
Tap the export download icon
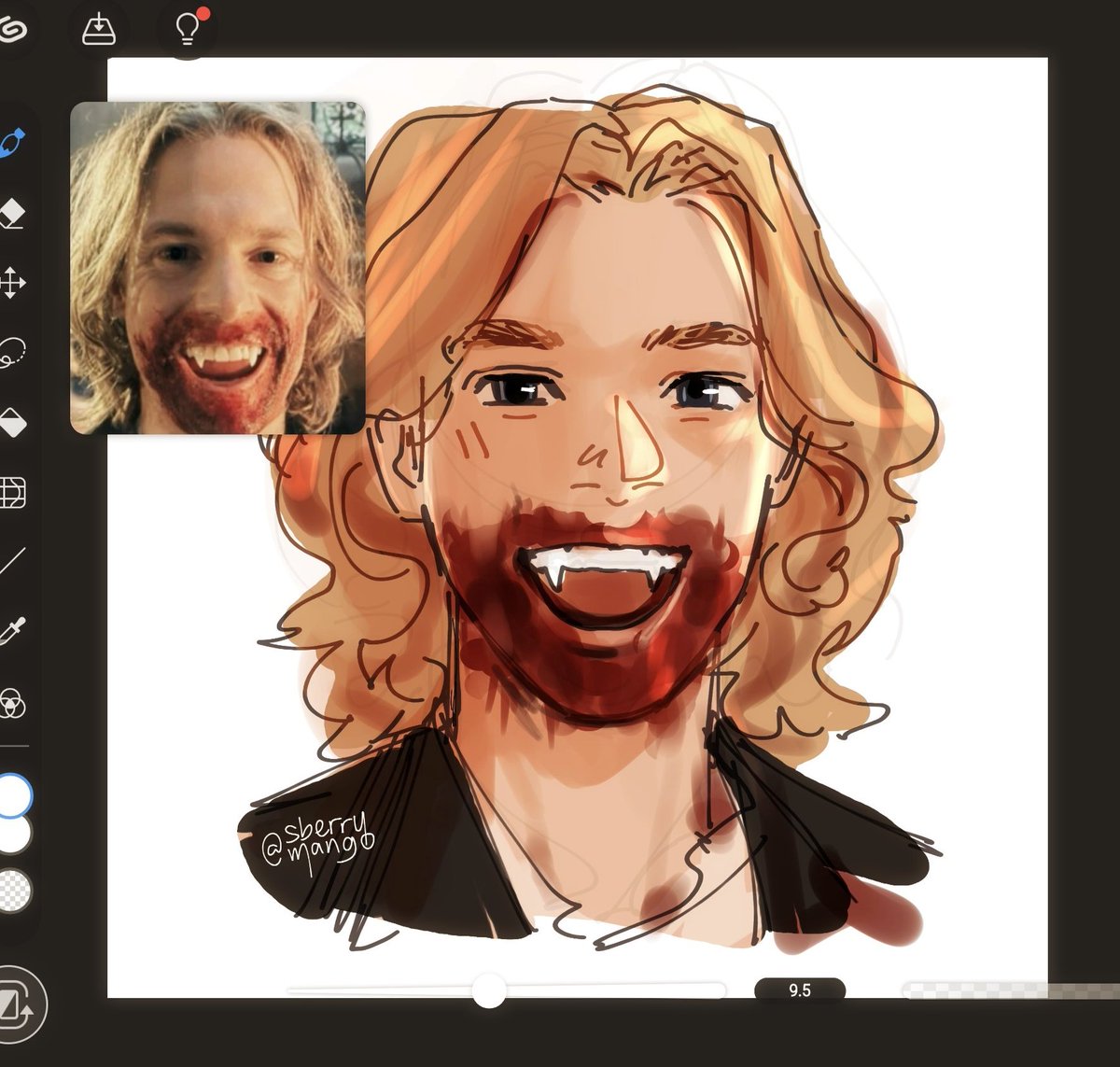[97, 30]
